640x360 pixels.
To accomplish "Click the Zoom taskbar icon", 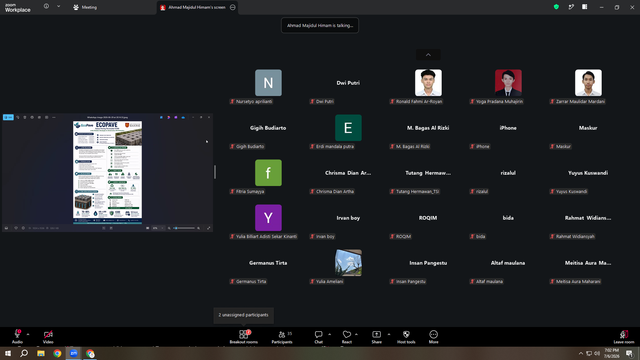I will click(74, 353).
